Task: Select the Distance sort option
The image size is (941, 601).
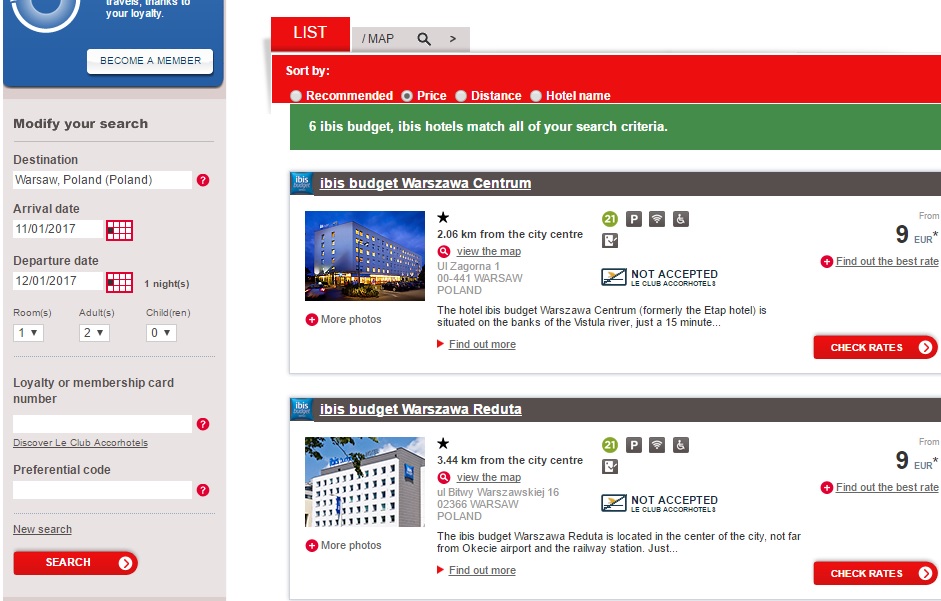Action: point(461,96)
